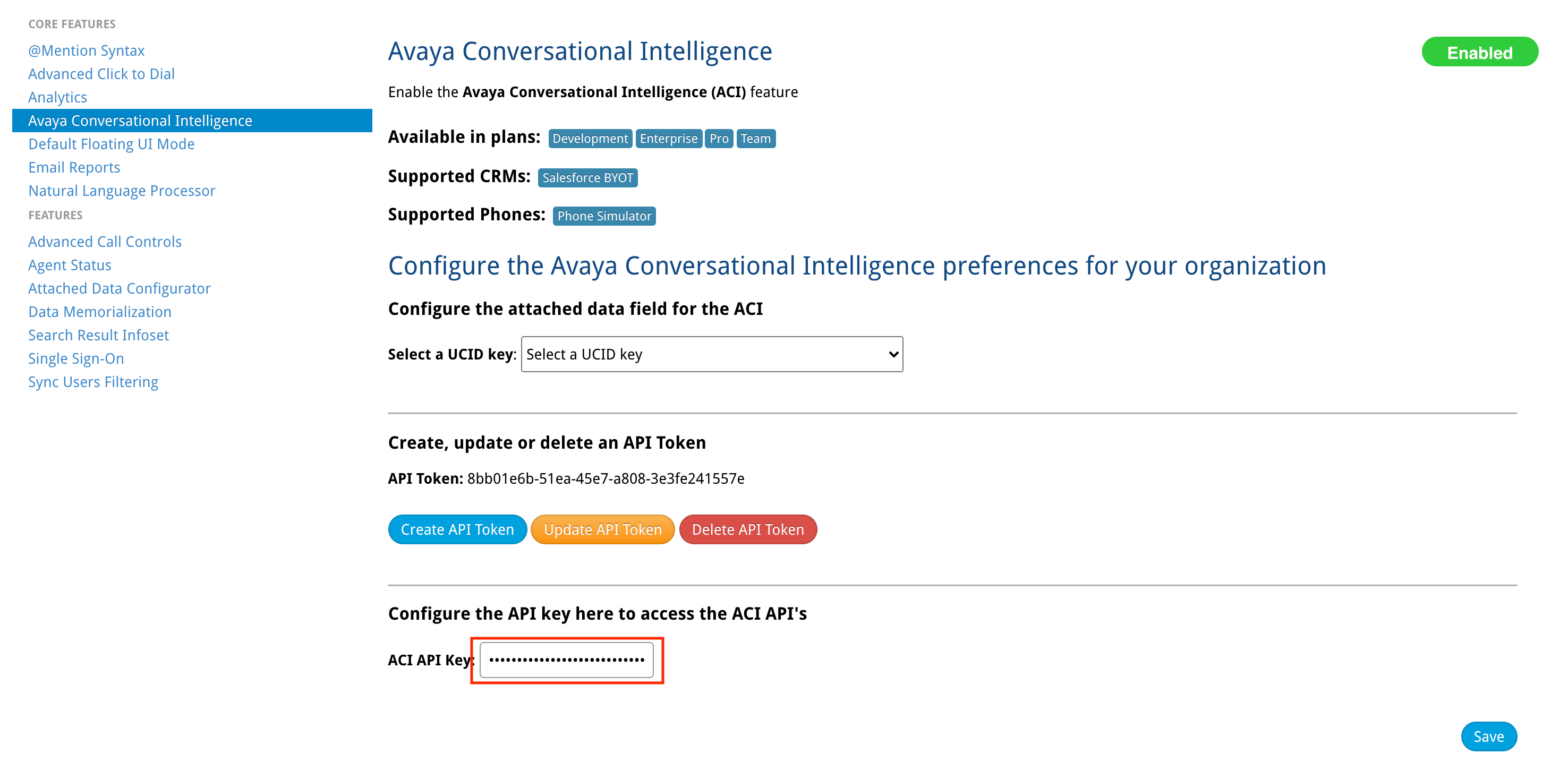Screen dimensions: 1568x771
Task: Go to Analytics feature page
Action: coord(58,97)
